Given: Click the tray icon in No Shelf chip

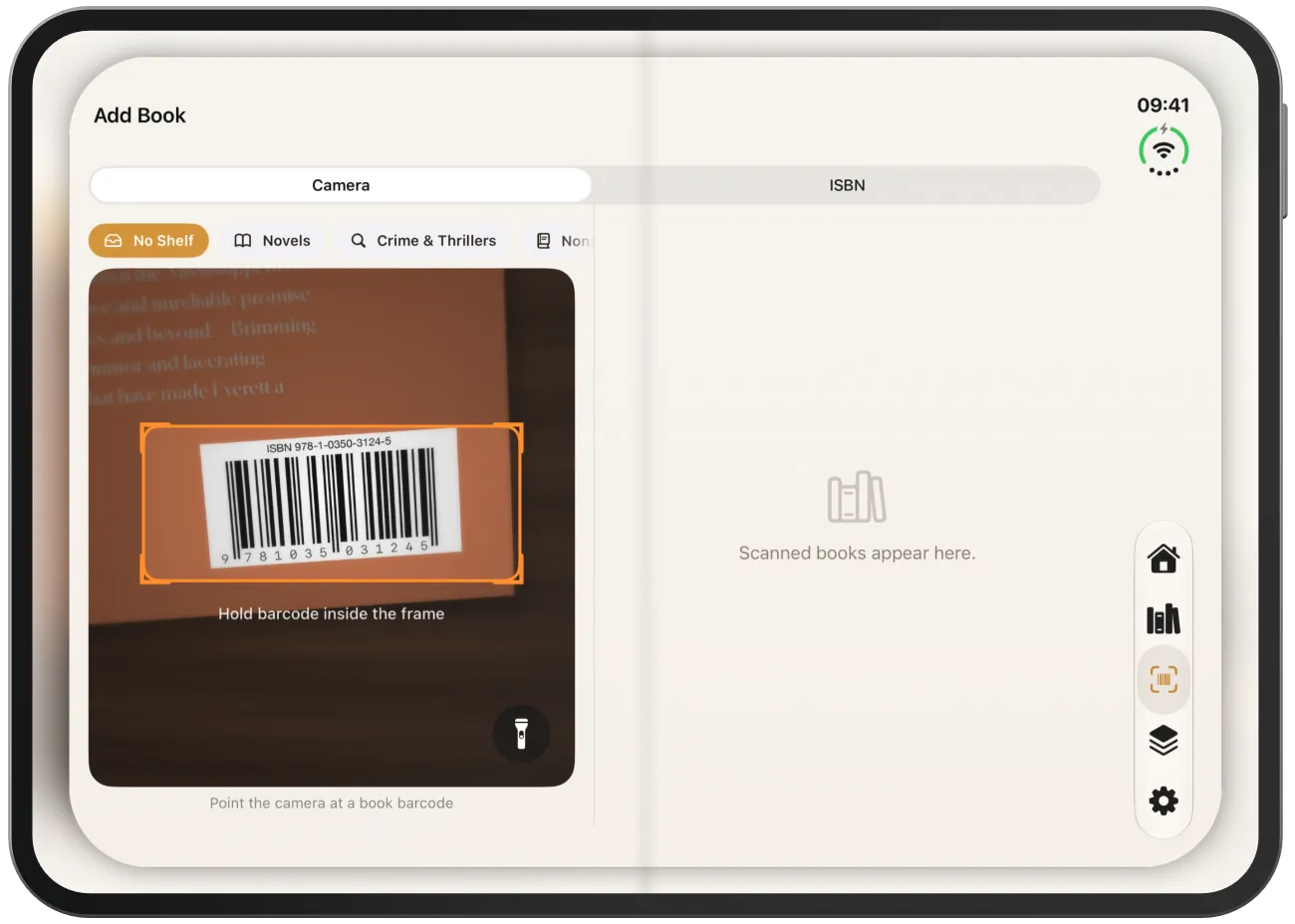Looking at the screenshot, I should tap(114, 241).
